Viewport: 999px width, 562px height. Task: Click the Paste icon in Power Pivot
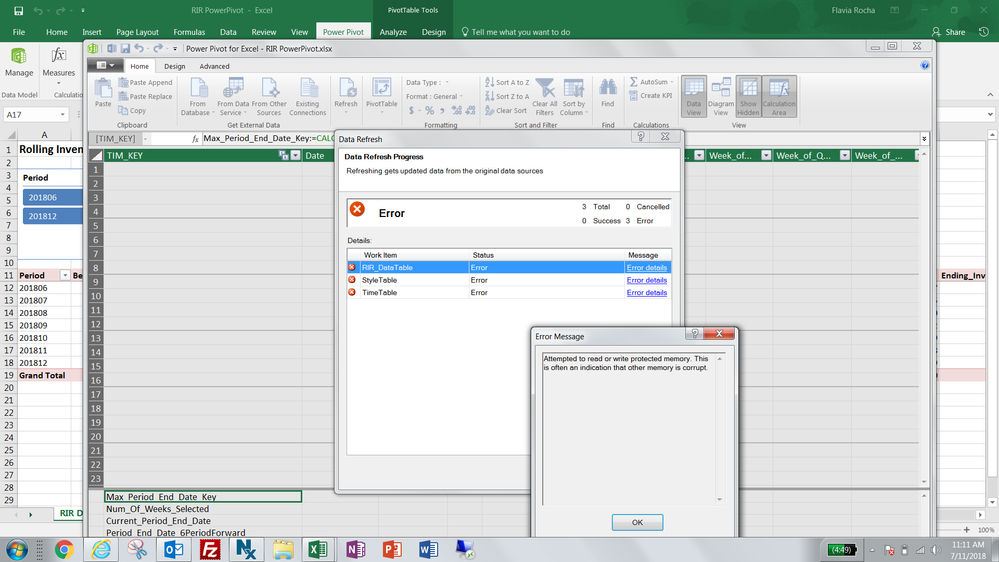[x=103, y=93]
